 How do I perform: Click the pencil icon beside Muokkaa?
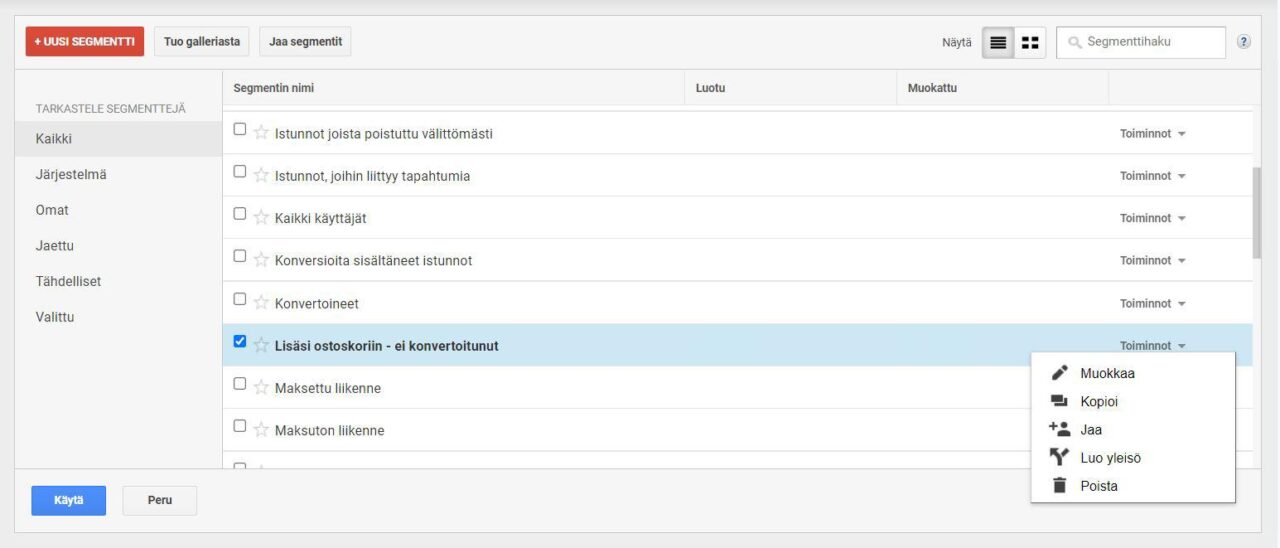pyautogui.click(x=1060, y=373)
